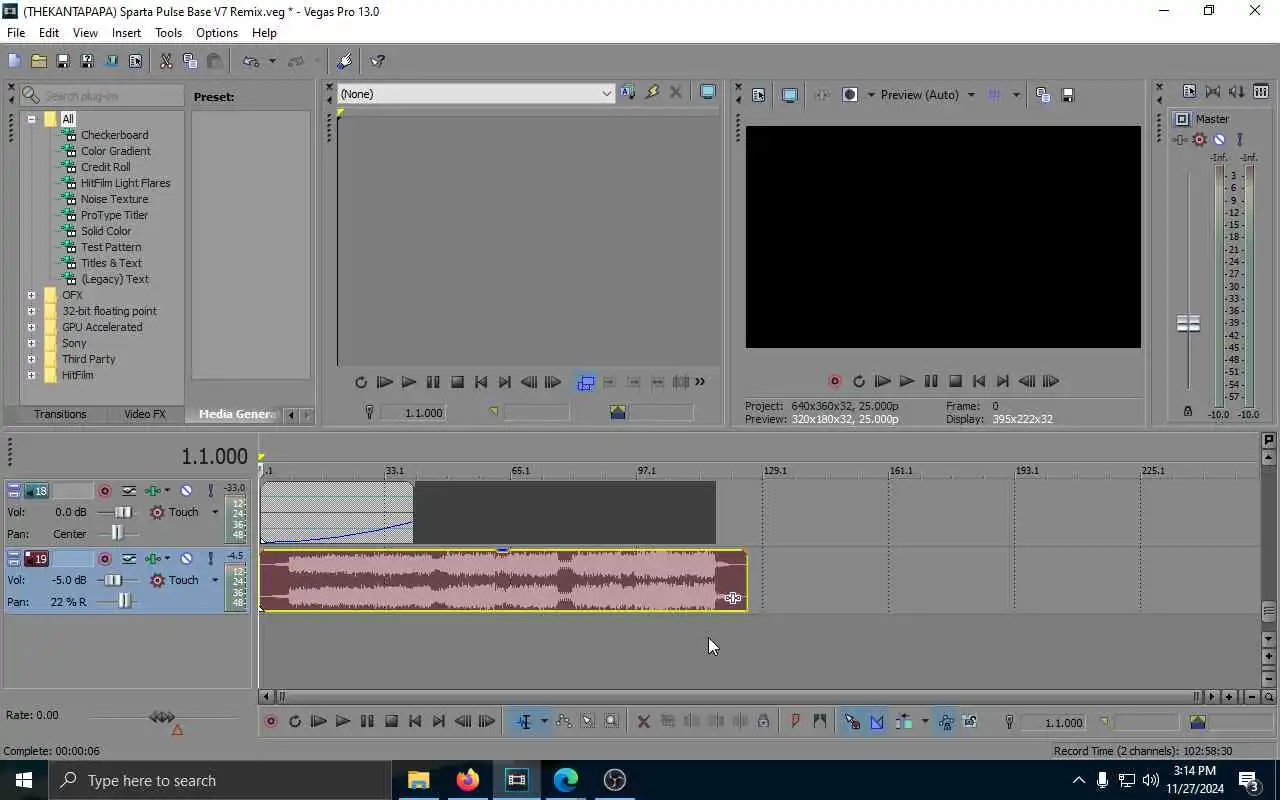Click the Search plug-ins field
Viewport: 1280px width, 800px height.
[102, 96]
